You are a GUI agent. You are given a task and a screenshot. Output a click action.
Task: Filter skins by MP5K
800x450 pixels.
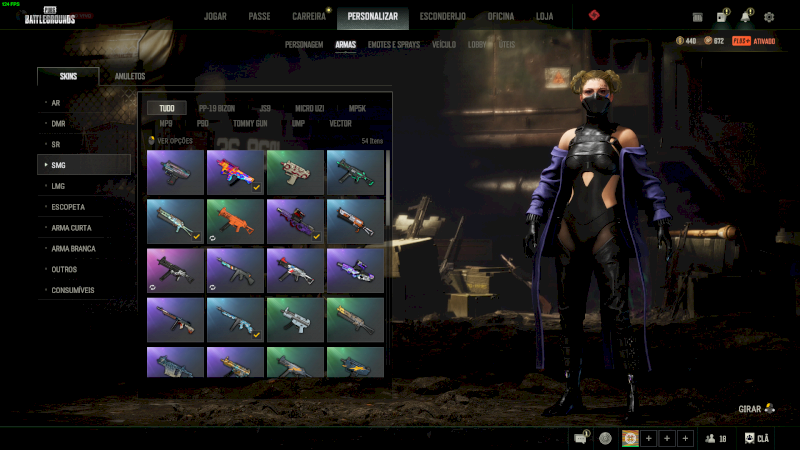click(357, 108)
